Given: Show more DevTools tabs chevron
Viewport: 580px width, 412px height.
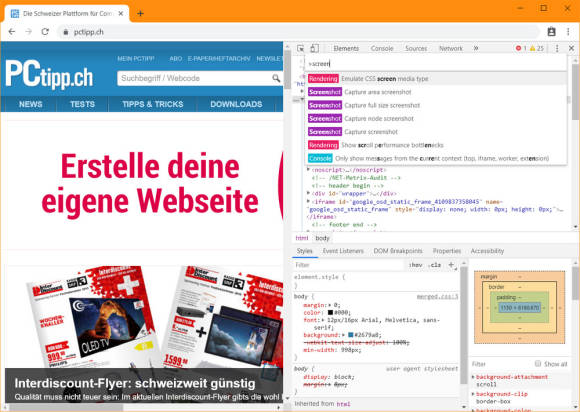Looking at the screenshot, I should tap(476, 48).
